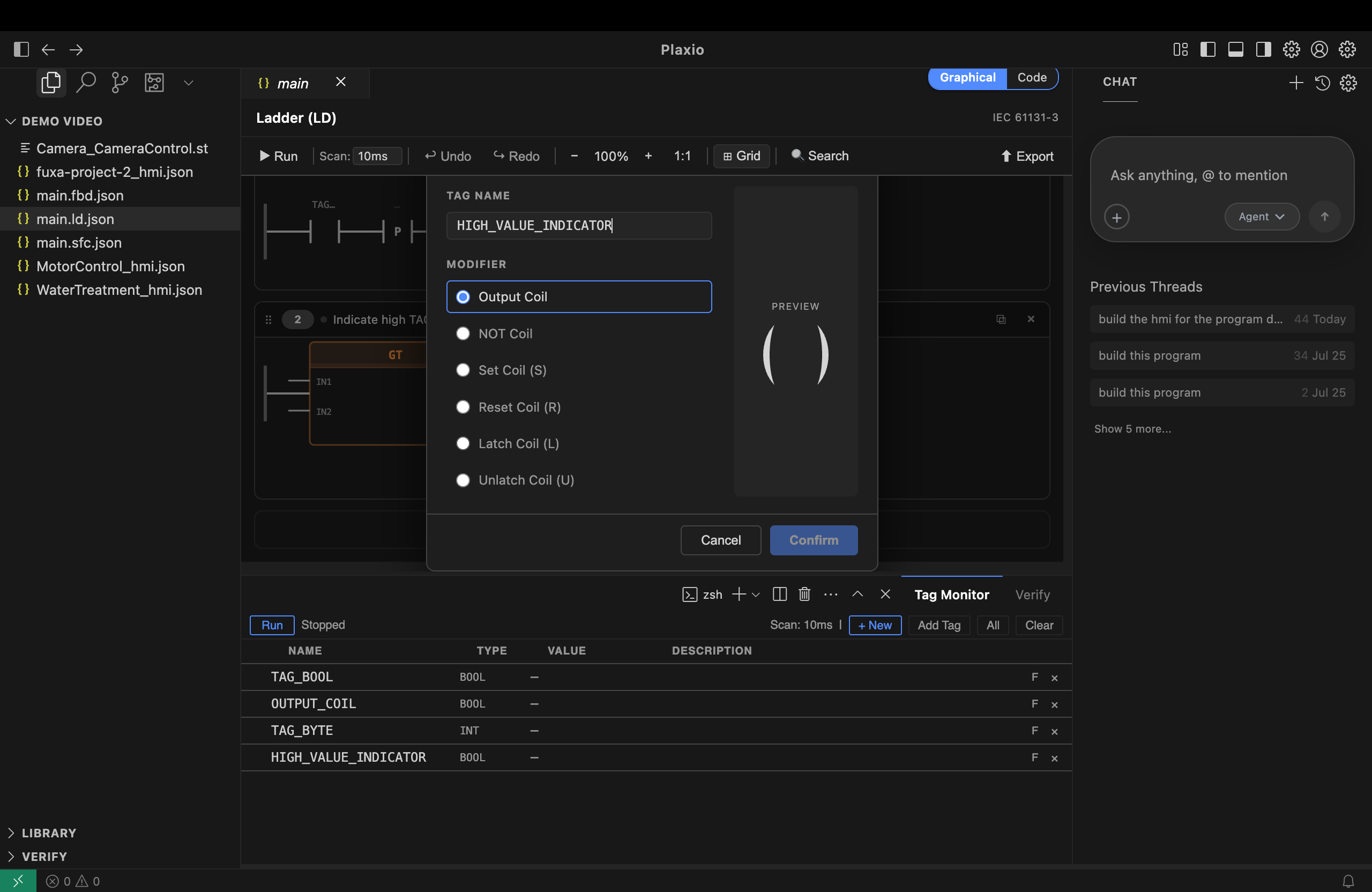
Task: Duplicate rung 2 with the copy icon
Action: click(1001, 319)
